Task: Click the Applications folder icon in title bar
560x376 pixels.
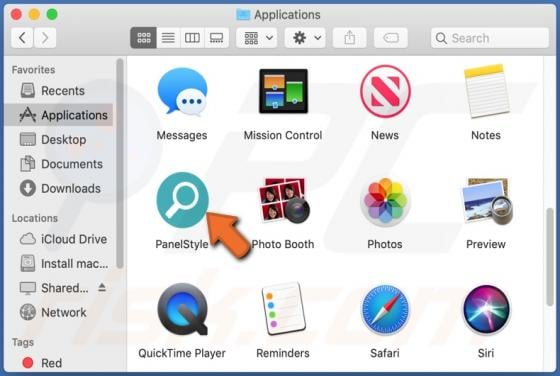Action: [243, 15]
